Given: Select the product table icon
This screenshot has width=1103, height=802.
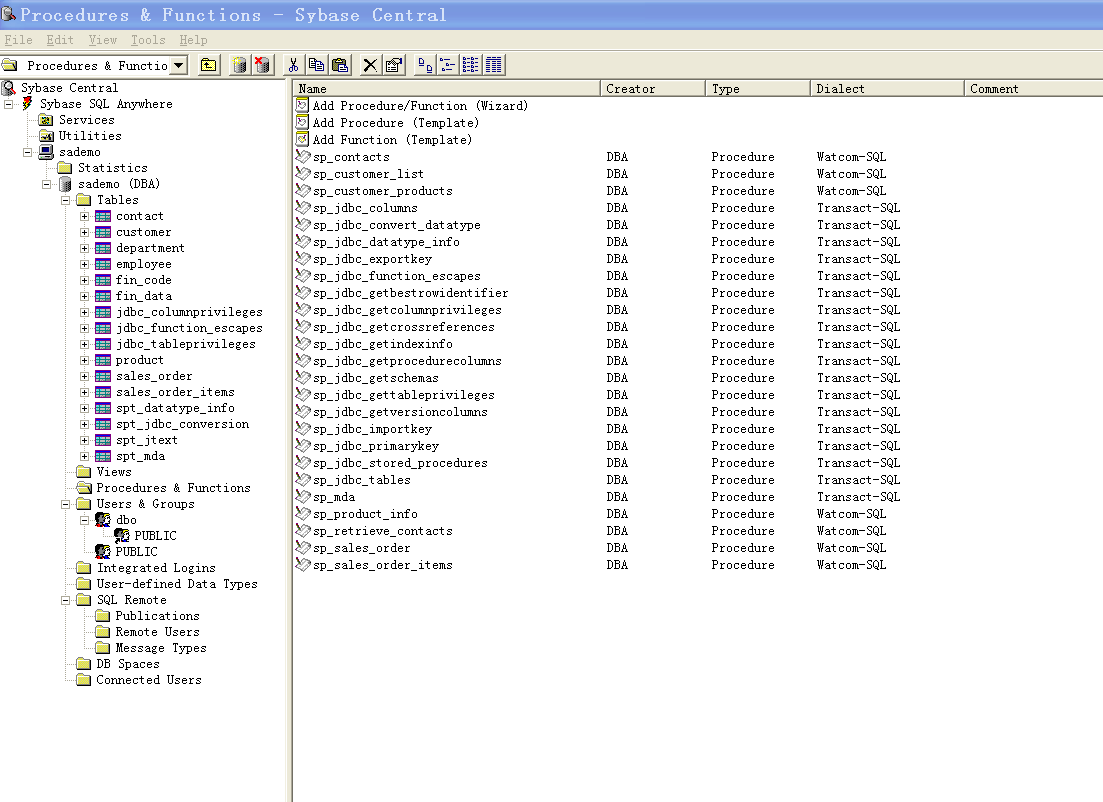Looking at the screenshot, I should [103, 360].
